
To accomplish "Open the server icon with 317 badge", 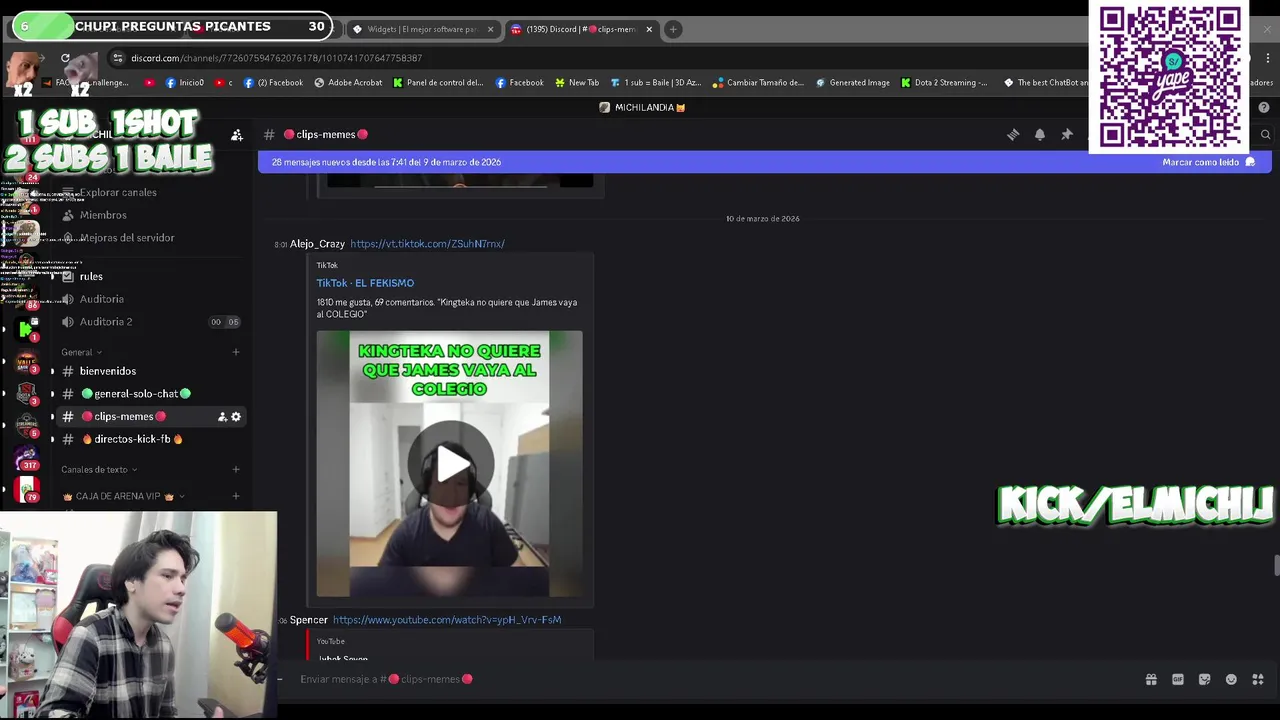I will point(27,458).
